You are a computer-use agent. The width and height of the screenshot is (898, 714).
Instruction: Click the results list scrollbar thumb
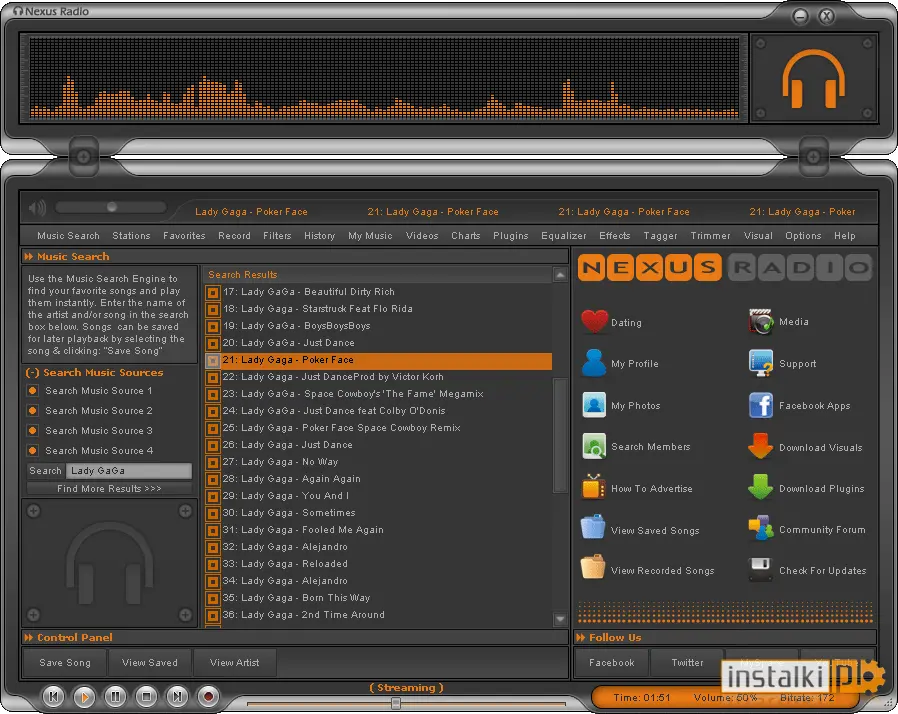tap(560, 435)
